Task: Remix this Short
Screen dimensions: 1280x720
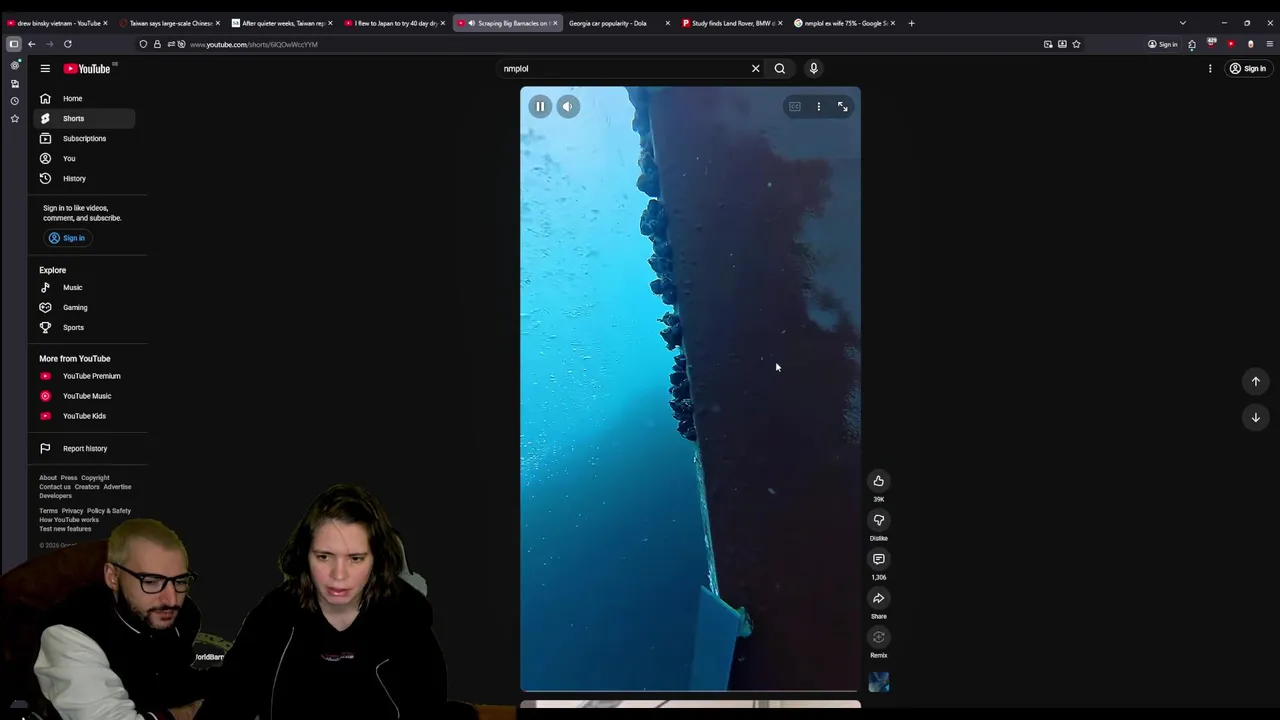Action: click(x=879, y=637)
